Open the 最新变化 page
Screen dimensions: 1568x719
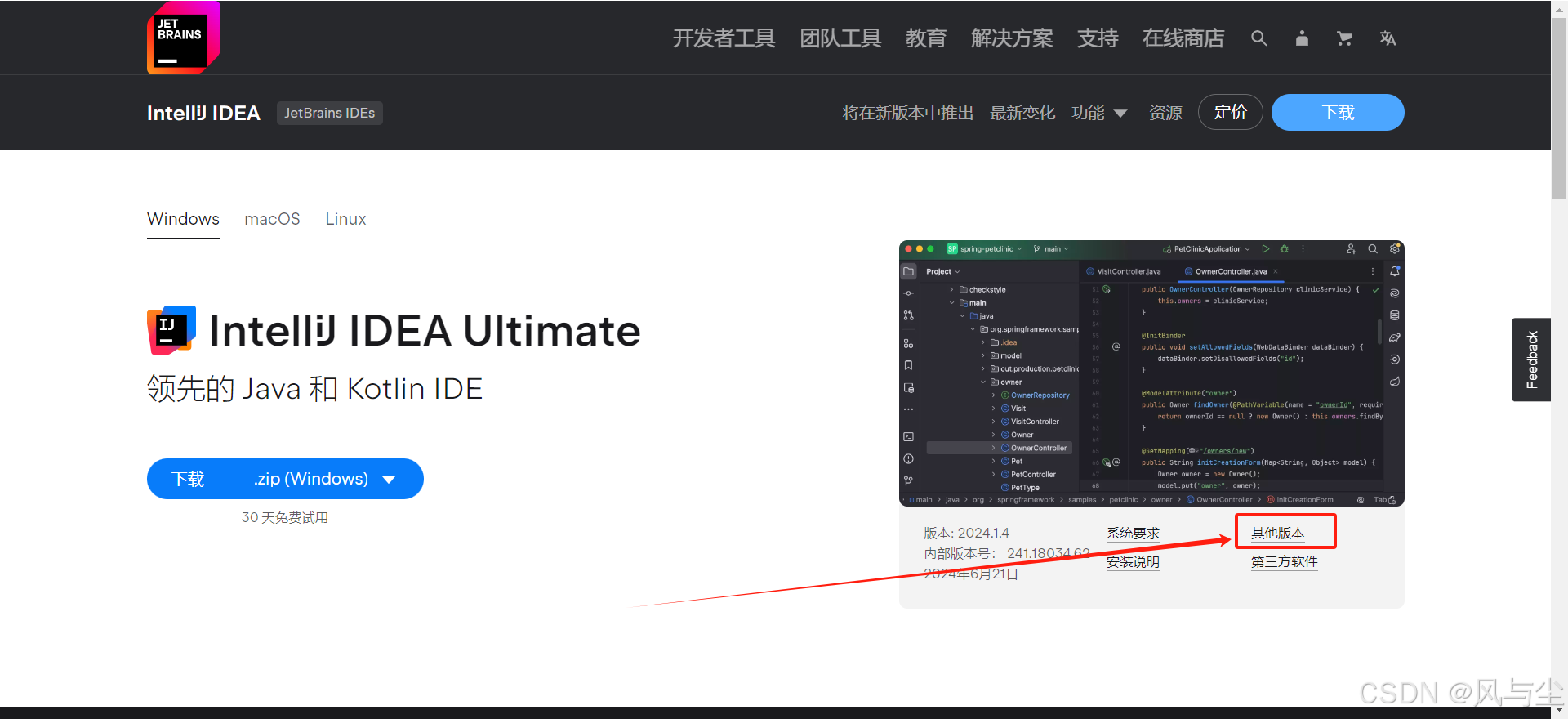pos(1022,113)
